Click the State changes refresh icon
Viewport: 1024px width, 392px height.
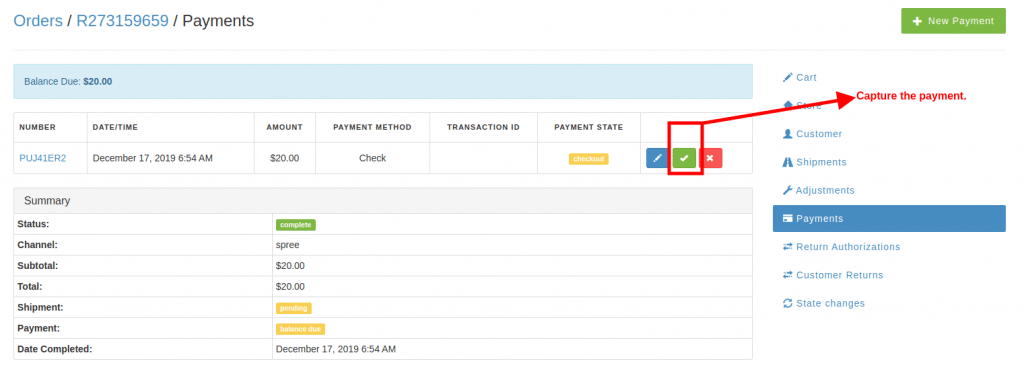pos(787,303)
